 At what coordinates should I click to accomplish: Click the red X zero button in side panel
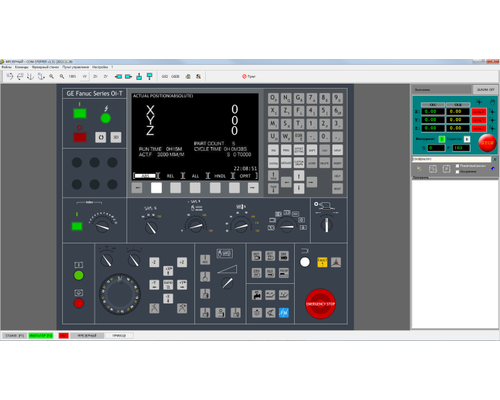[x=479, y=112]
